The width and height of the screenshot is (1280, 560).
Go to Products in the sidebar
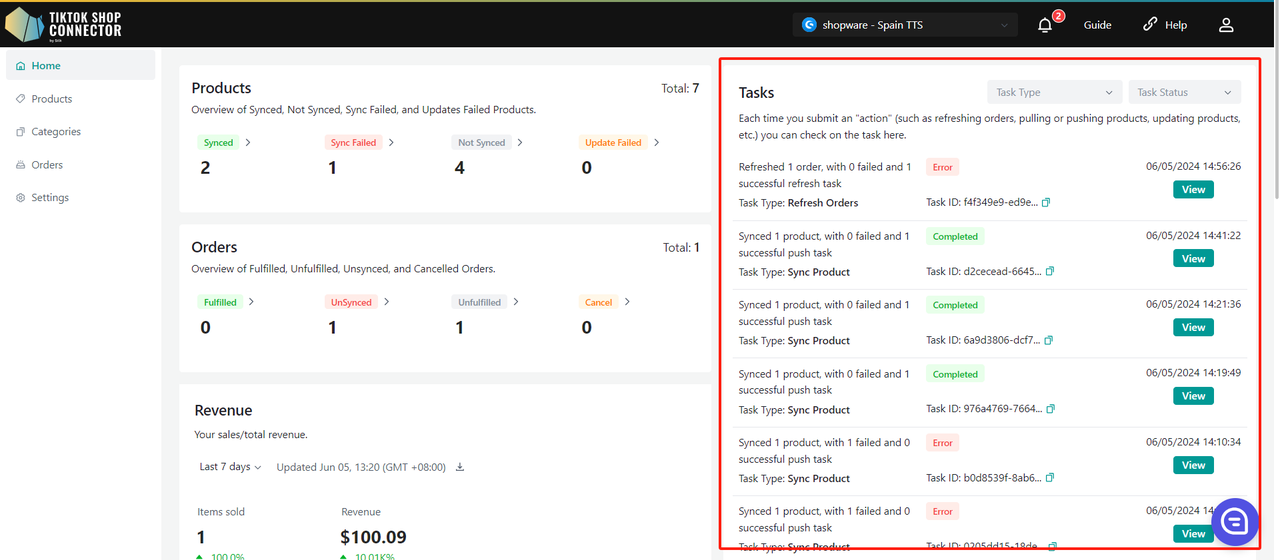coord(52,99)
